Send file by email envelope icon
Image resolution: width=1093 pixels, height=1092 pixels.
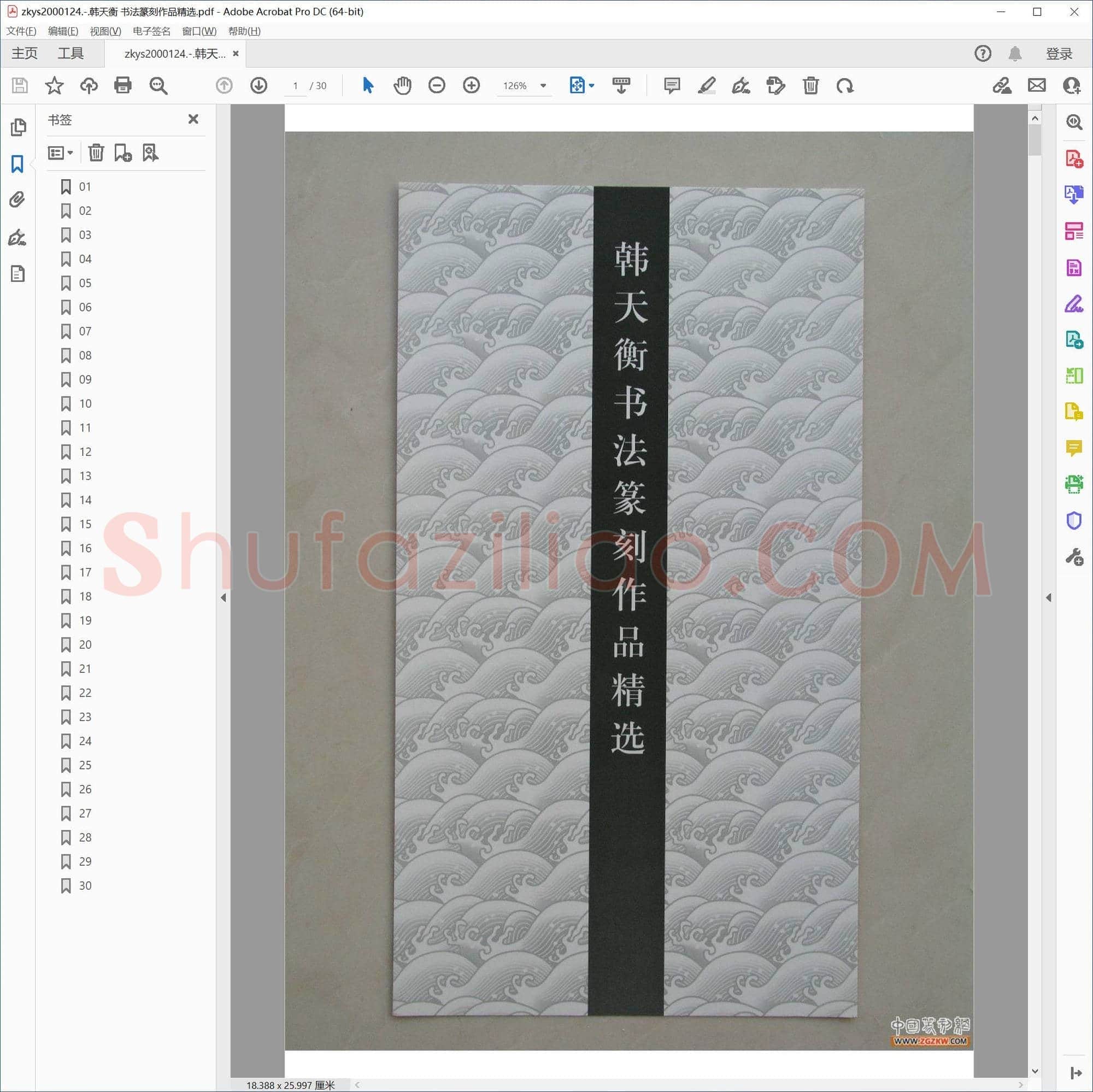click(x=1036, y=86)
